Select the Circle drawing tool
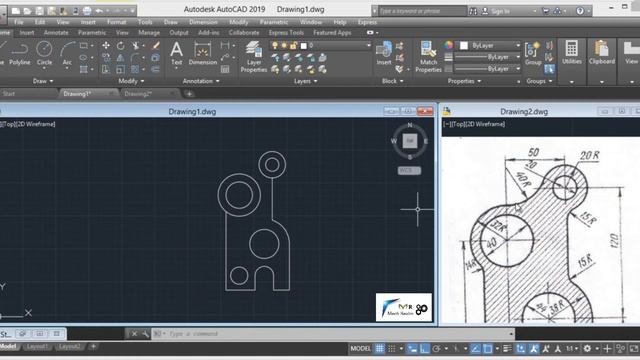This screenshot has height=360, width=640. coord(44,53)
